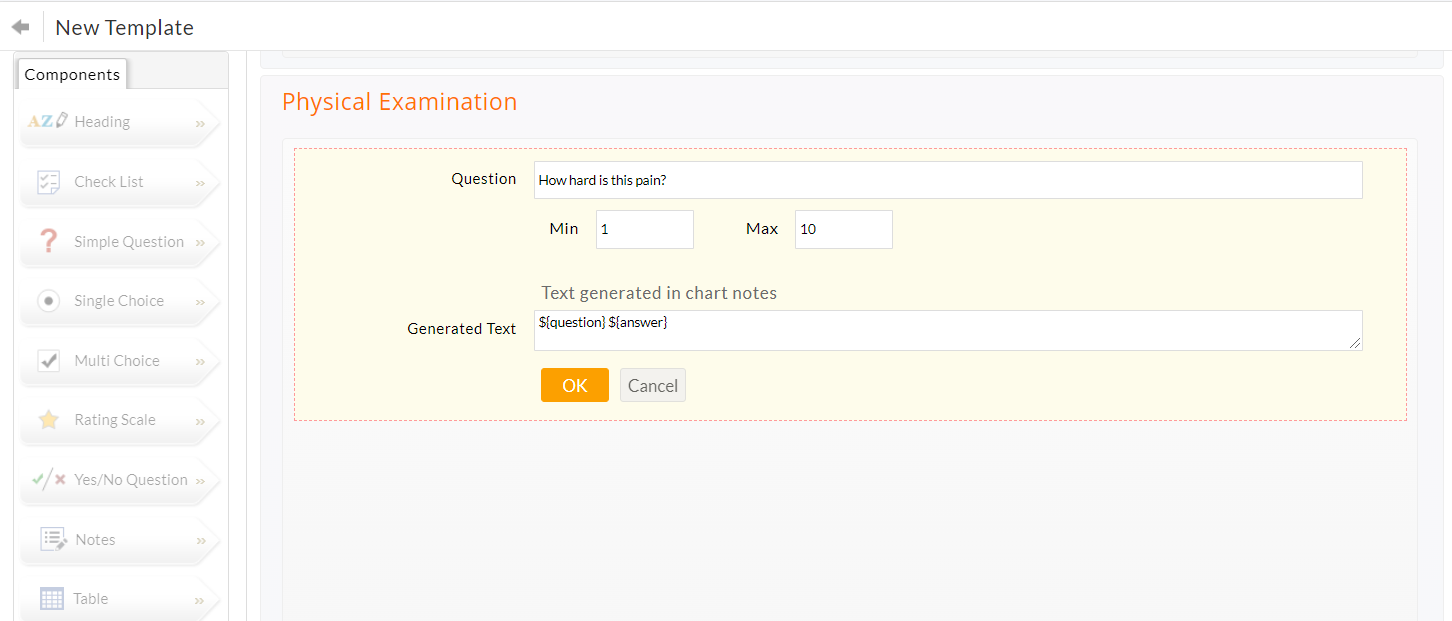Viewport: 1452px width, 621px height.
Task: Click the Single Choice radio icon
Action: click(x=48, y=300)
